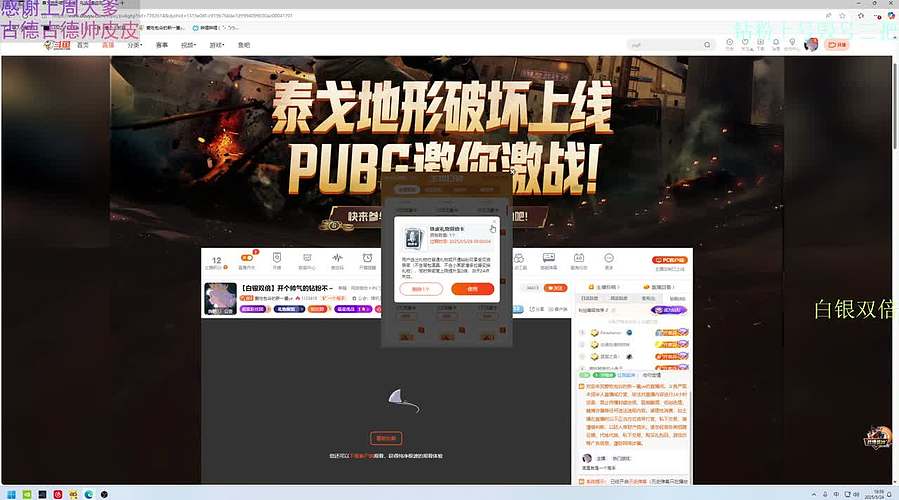This screenshot has width=899, height=500.
Task: Click the red PC client button
Action: (x=670, y=260)
